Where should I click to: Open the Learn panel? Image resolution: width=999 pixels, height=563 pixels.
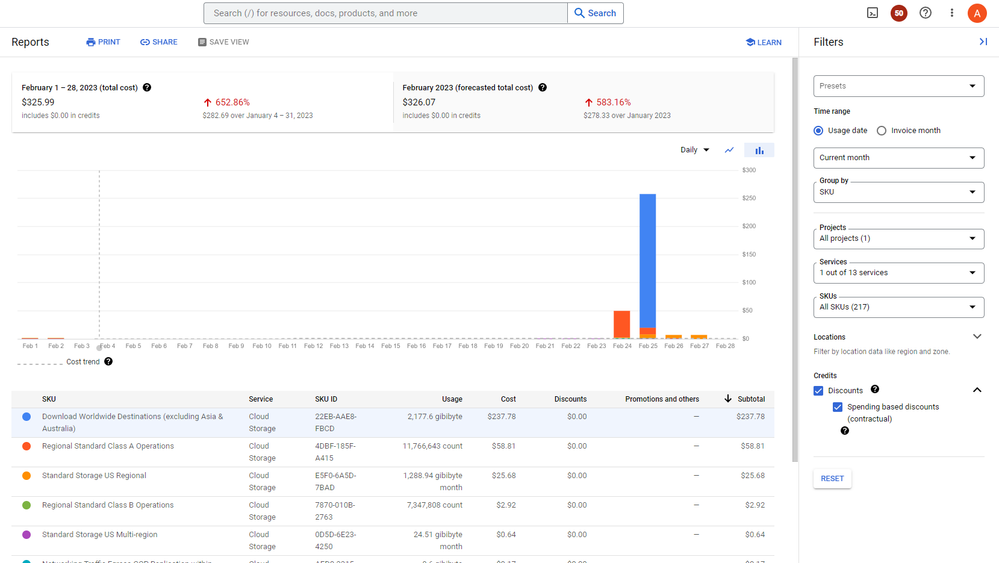pyautogui.click(x=763, y=42)
